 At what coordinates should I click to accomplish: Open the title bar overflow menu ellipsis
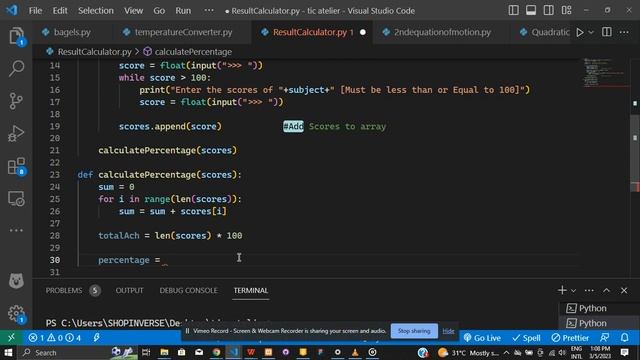pyautogui.click(x=209, y=10)
